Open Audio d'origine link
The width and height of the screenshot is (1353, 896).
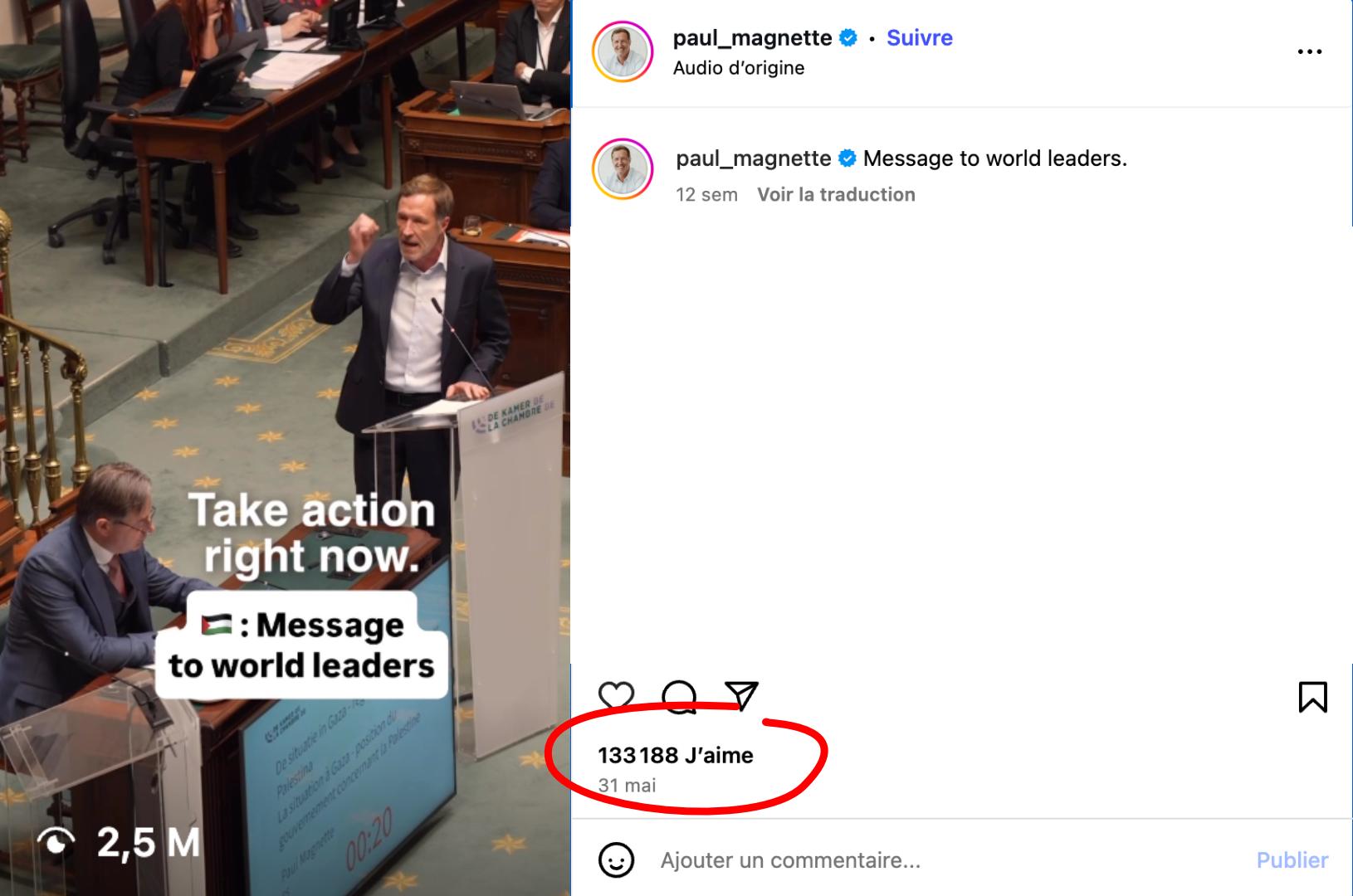(739, 68)
